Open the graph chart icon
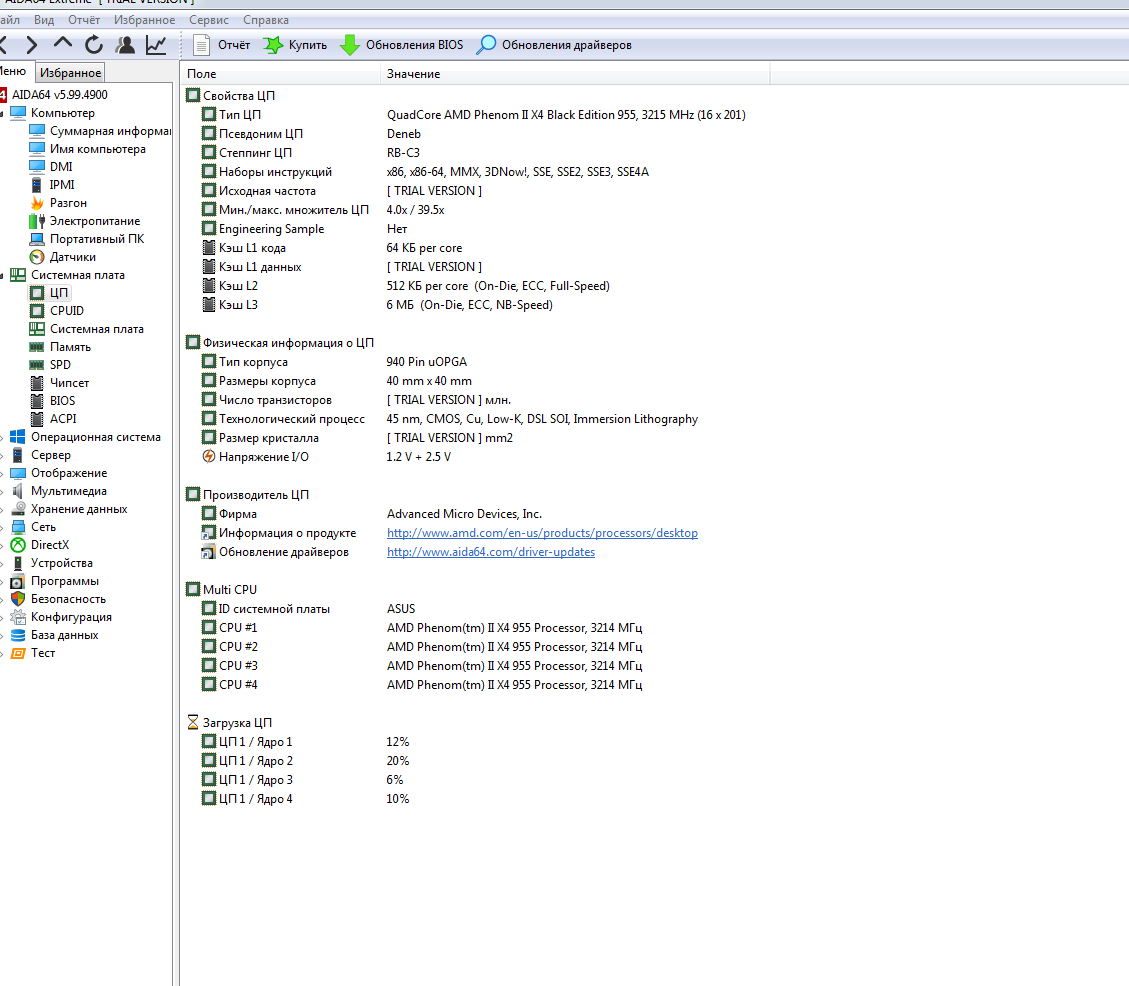1129x986 pixels. [156, 45]
